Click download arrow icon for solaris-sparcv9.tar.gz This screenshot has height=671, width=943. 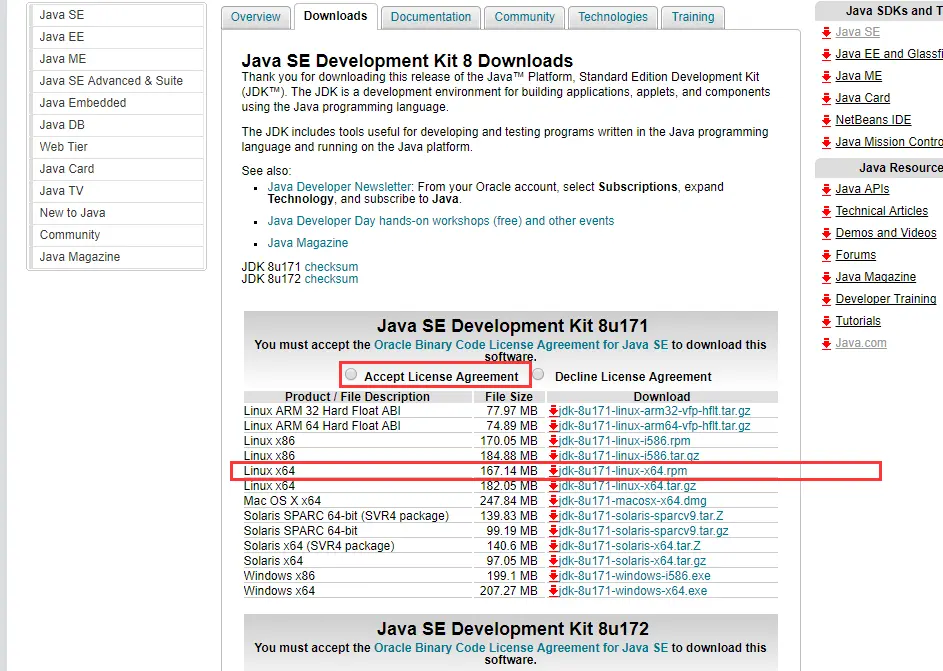click(x=554, y=531)
